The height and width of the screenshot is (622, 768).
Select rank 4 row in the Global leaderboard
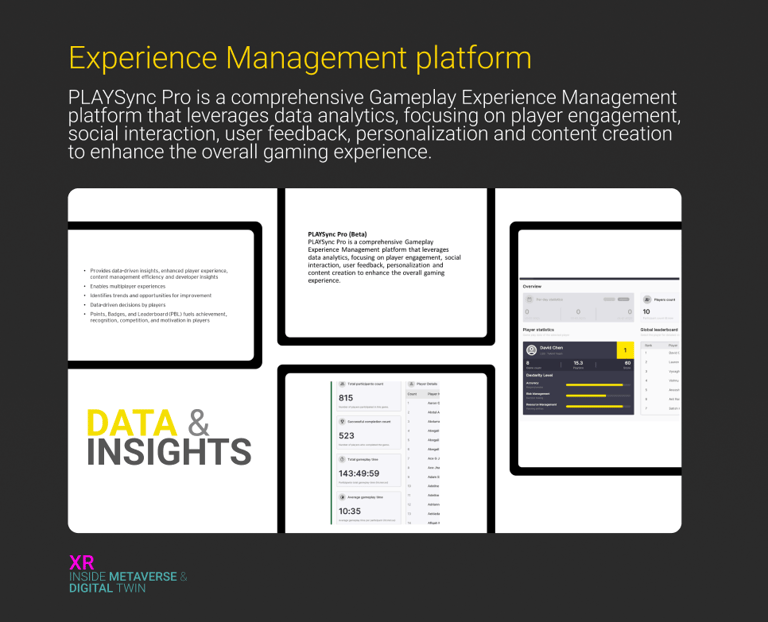661,381
